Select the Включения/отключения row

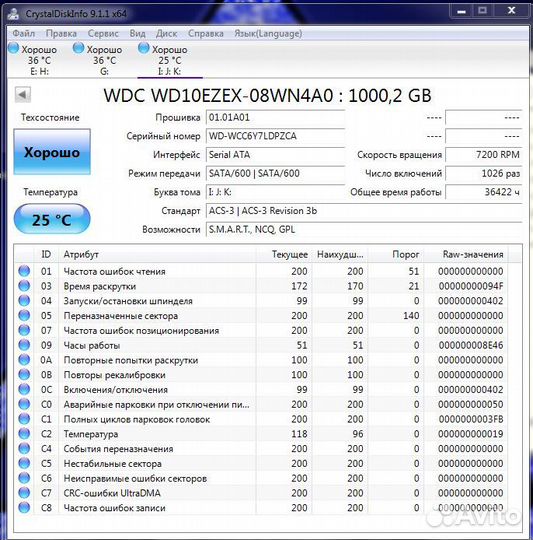coord(261,390)
